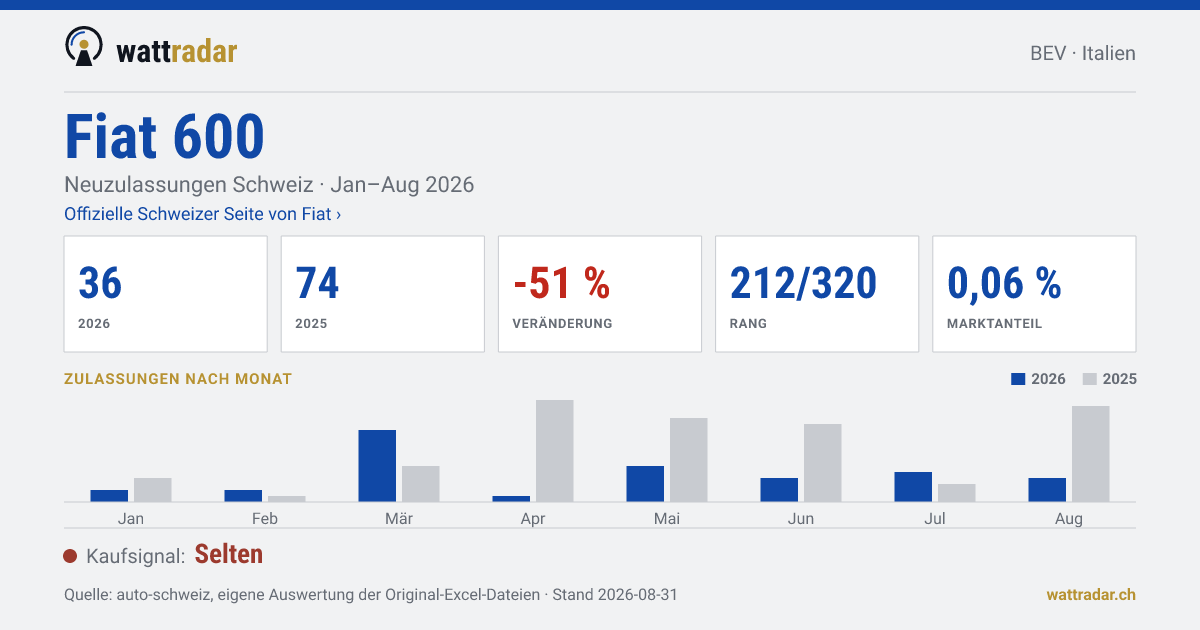The height and width of the screenshot is (630, 1200).
Task: Click the blue Mai 2026 bar
Action: (645, 483)
